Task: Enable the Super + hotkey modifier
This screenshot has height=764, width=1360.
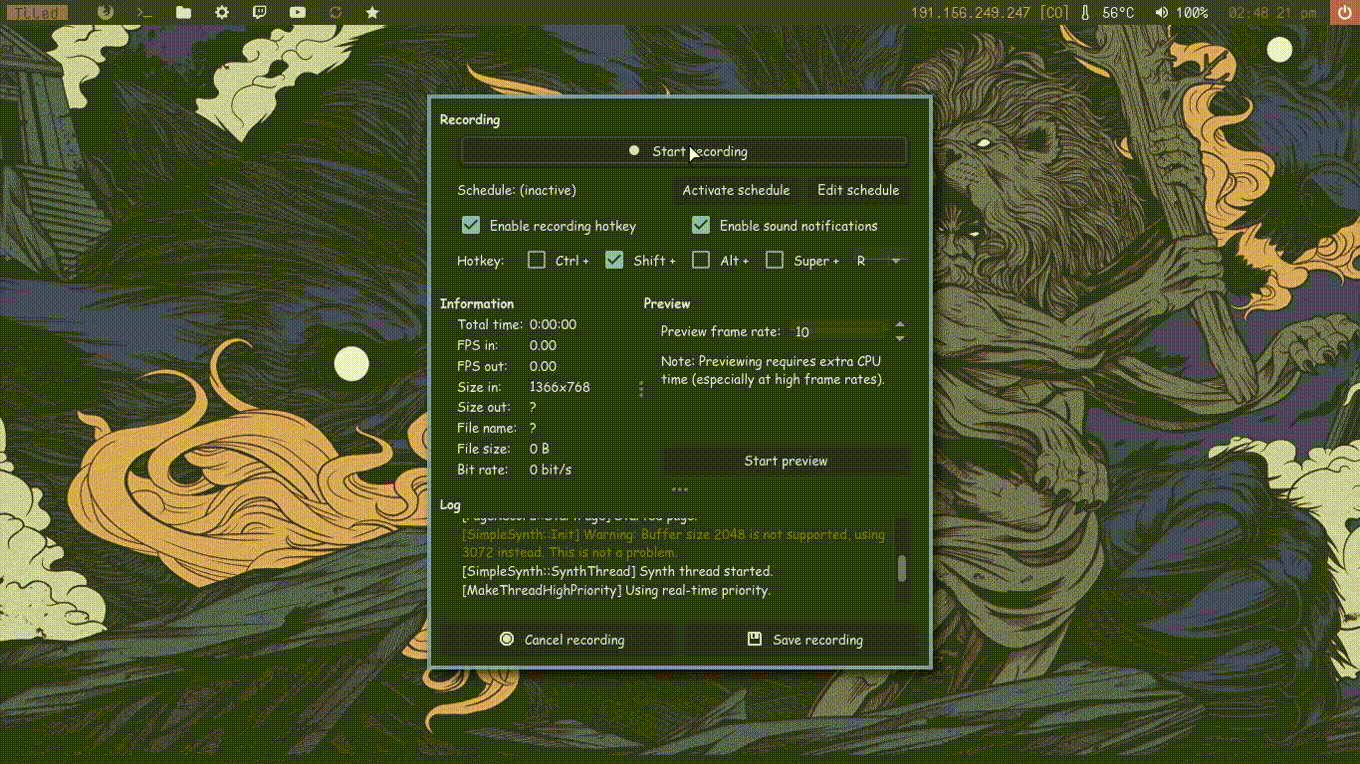Action: (x=774, y=260)
